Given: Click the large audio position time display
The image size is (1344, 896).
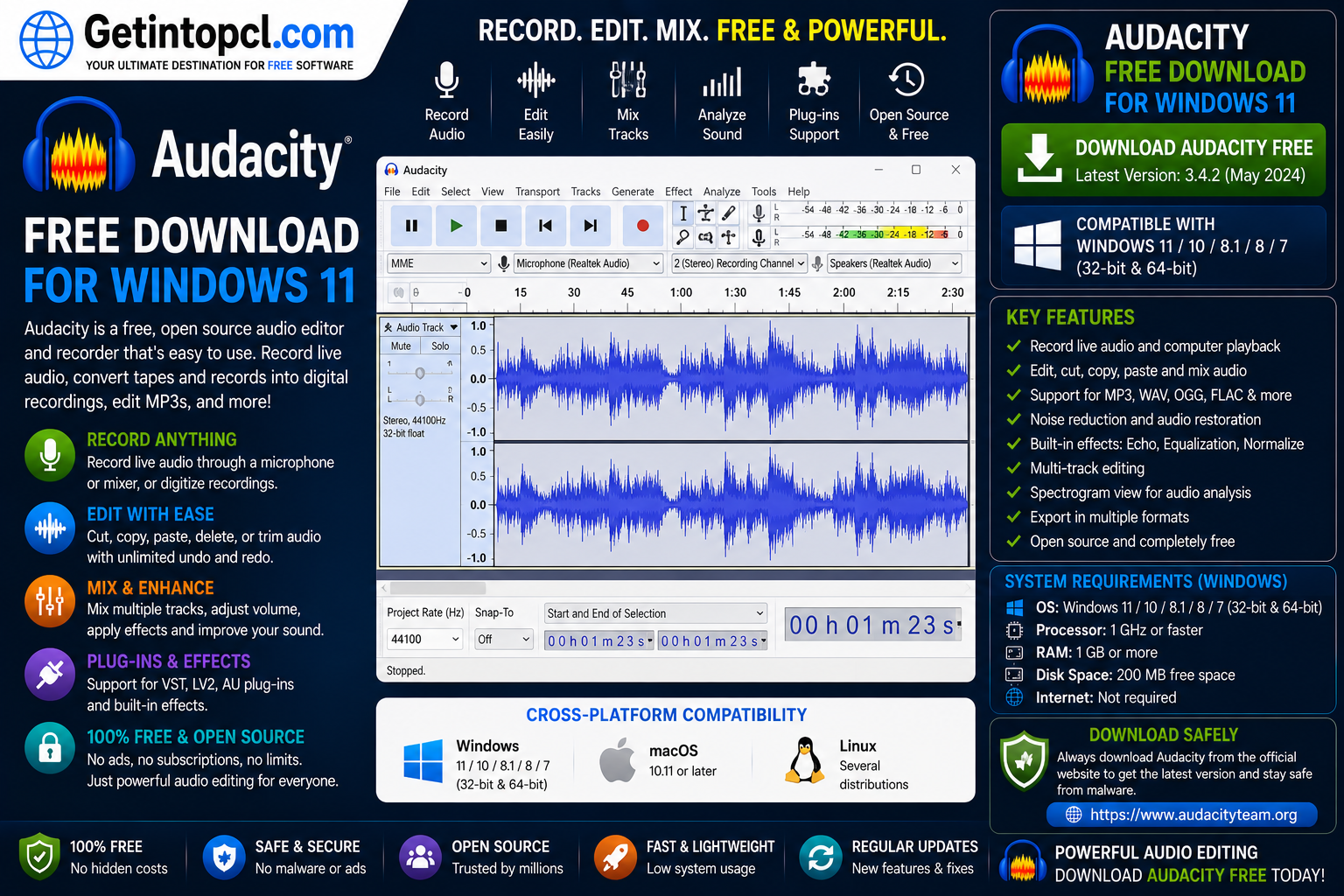Looking at the screenshot, I should 873,625.
